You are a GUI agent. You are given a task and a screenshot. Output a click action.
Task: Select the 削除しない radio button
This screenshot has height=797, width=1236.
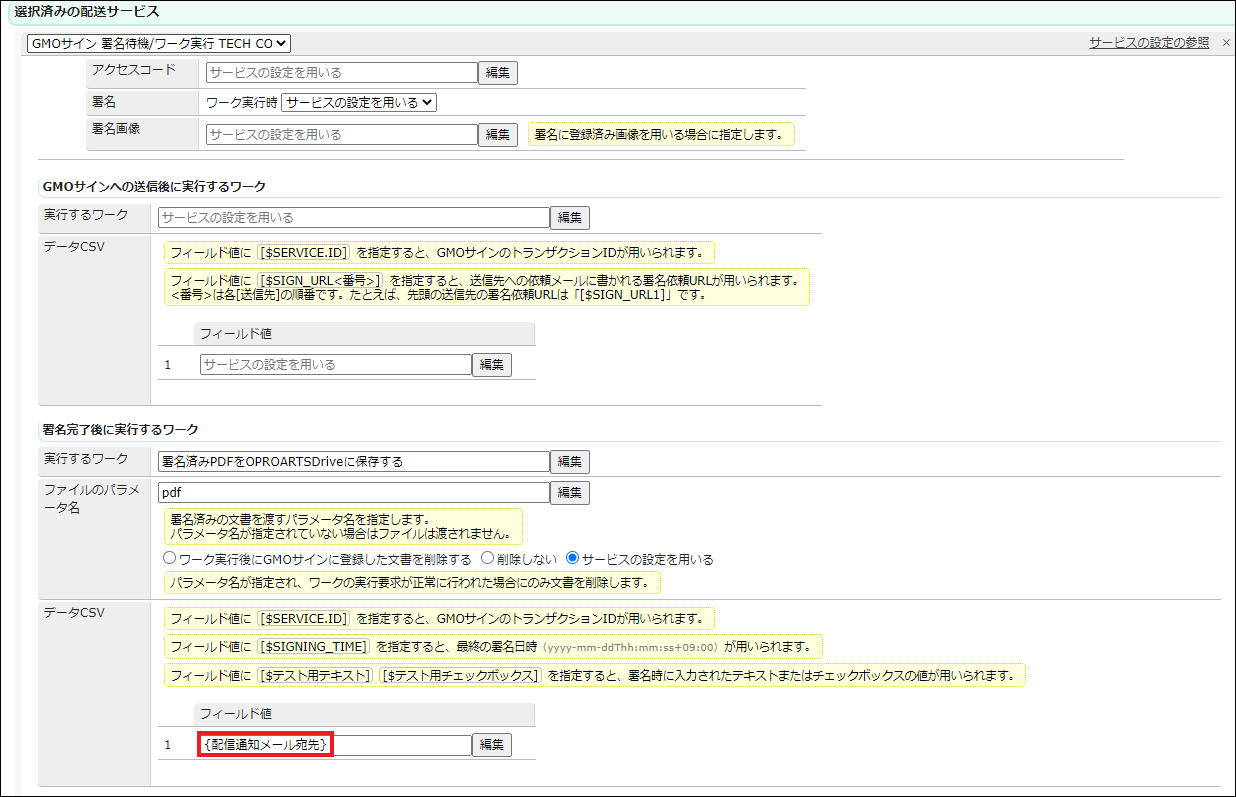click(x=488, y=559)
